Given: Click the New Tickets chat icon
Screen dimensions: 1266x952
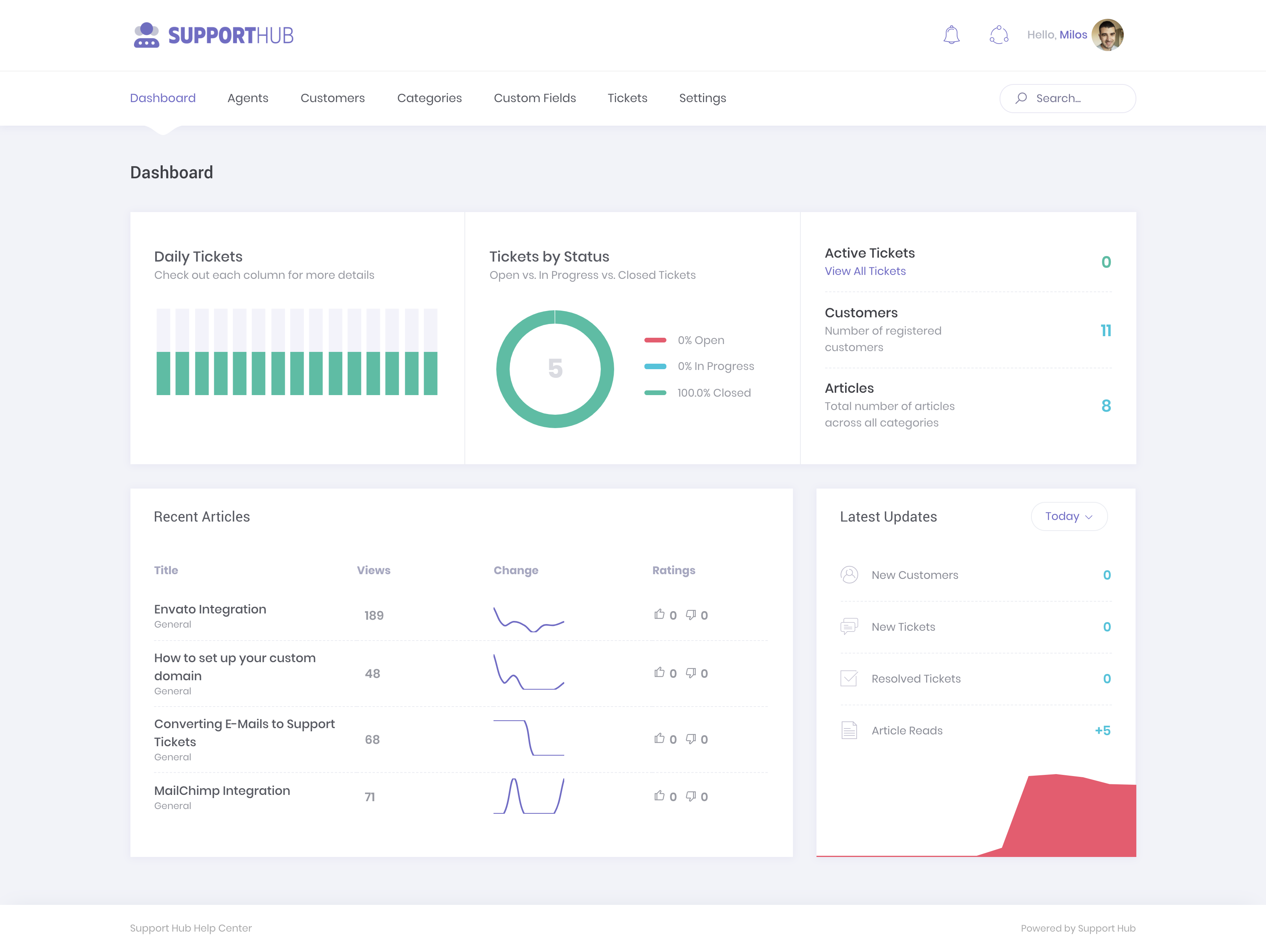Looking at the screenshot, I should [x=849, y=626].
